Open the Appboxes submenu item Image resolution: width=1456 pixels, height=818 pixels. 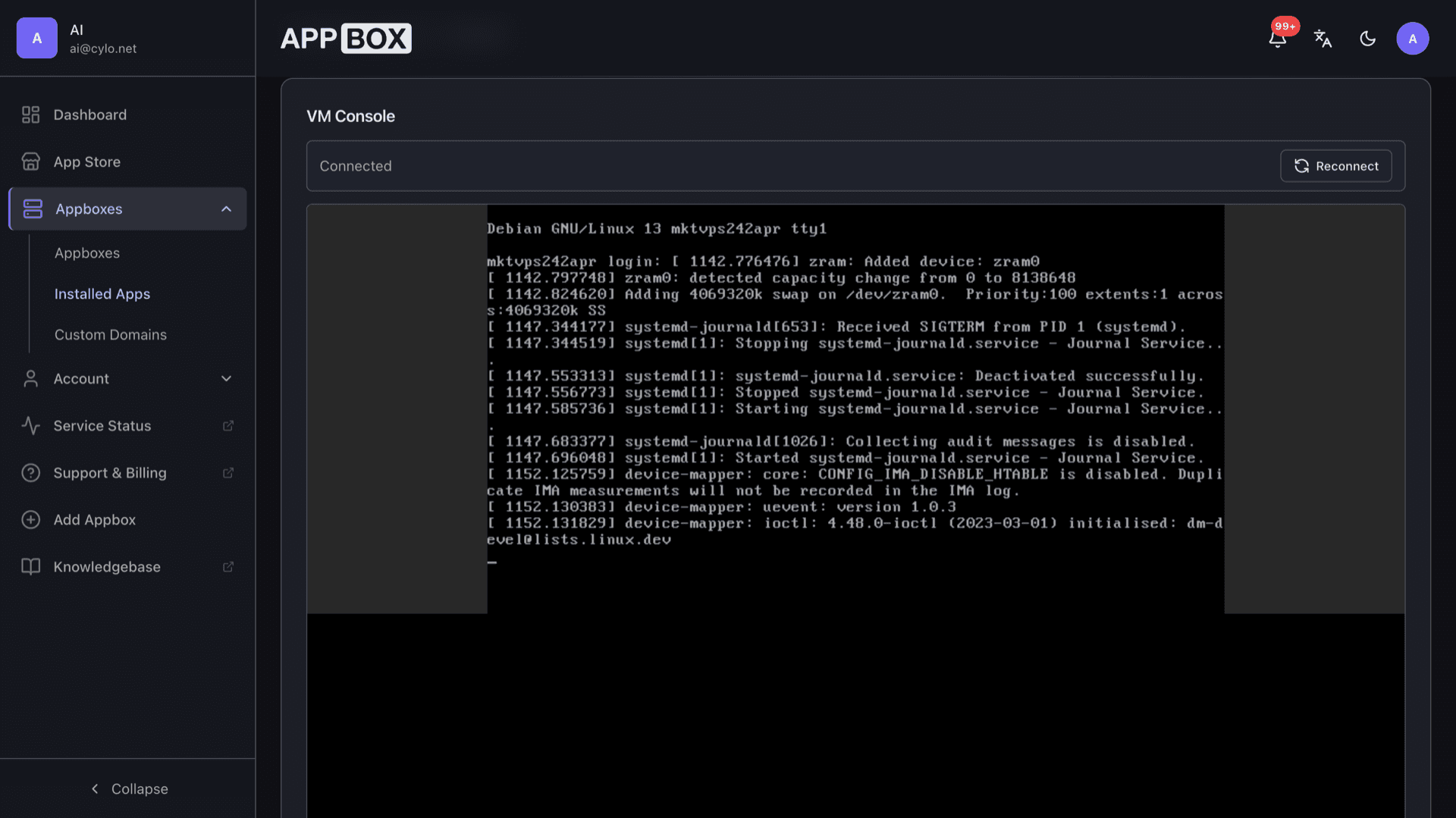click(x=87, y=252)
